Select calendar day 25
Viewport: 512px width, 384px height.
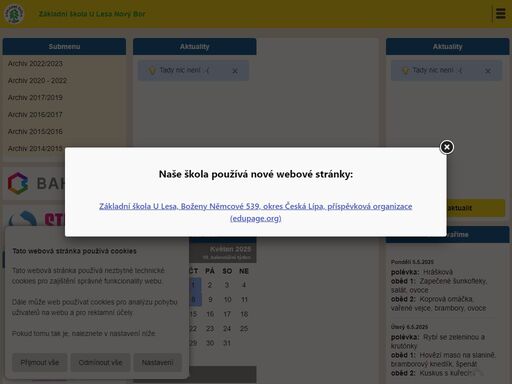pyautogui.click(x=244, y=328)
